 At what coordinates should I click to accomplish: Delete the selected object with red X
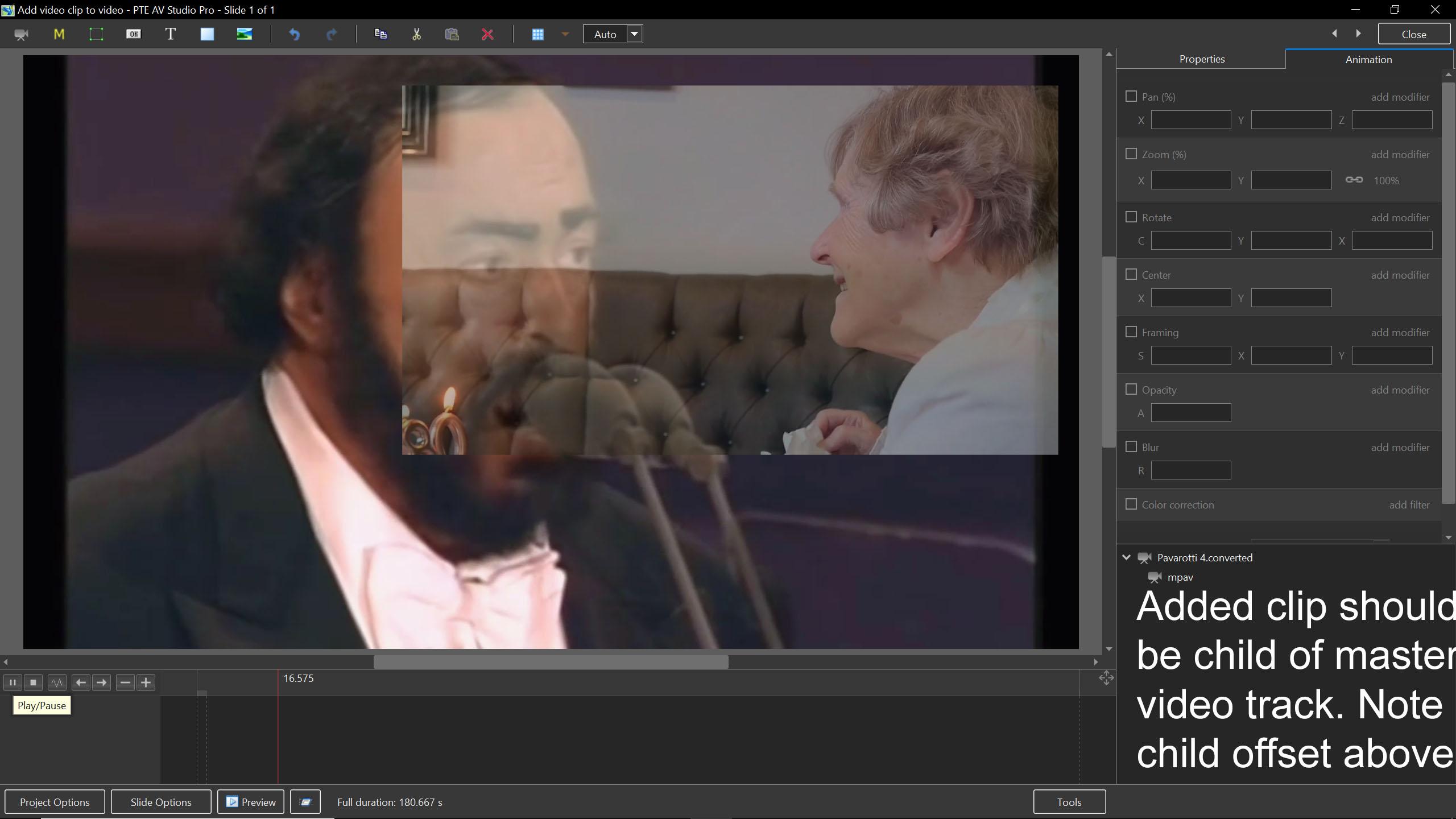pyautogui.click(x=487, y=35)
